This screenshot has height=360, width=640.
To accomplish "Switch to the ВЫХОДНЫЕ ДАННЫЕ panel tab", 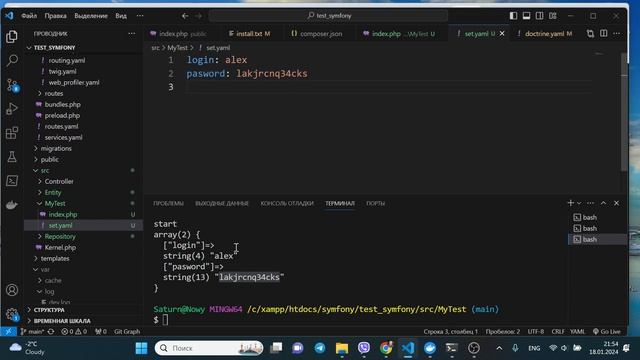I will coord(222,203).
